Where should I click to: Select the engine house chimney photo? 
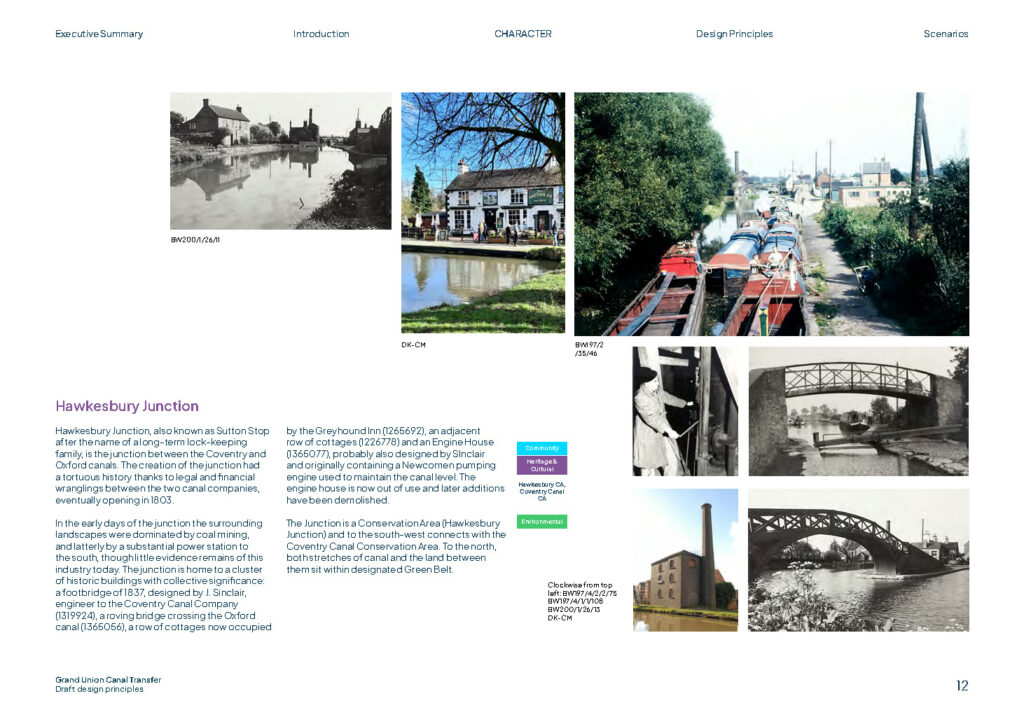[x=685, y=560]
